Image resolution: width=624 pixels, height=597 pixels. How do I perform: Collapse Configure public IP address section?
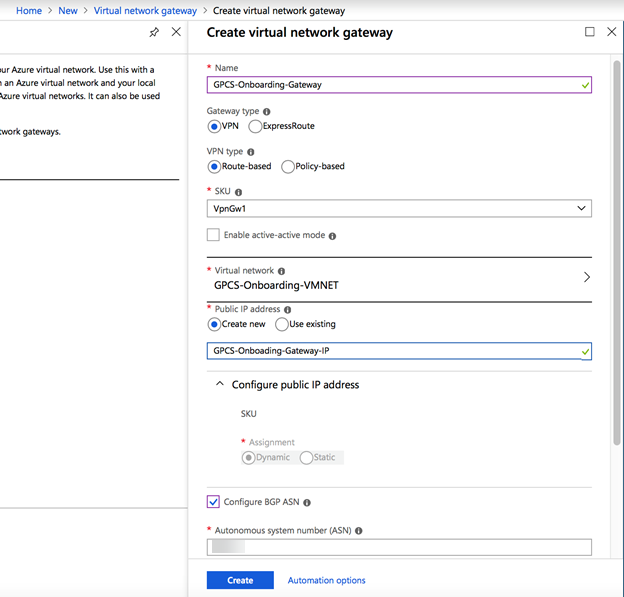click(218, 384)
